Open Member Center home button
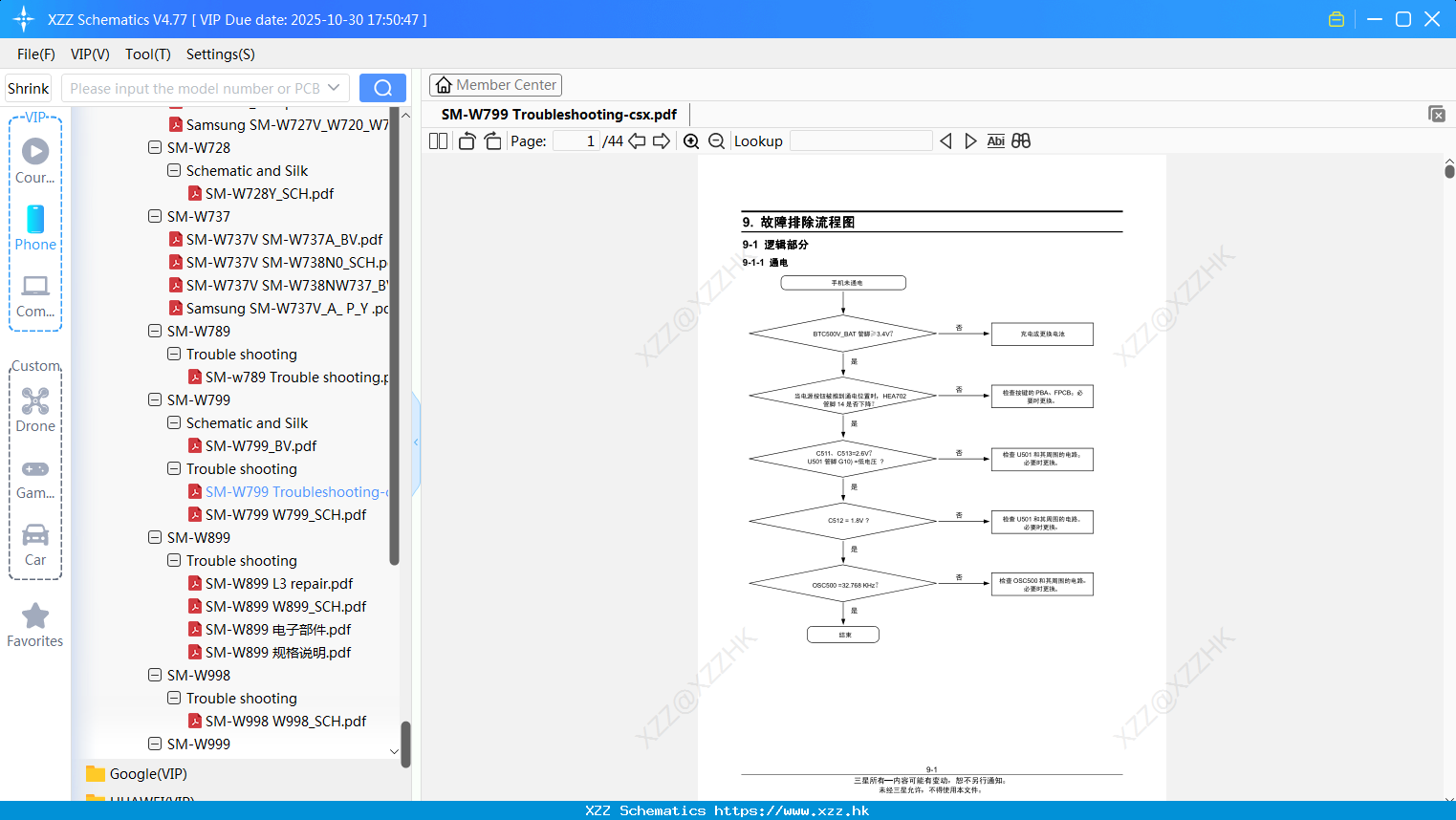 pos(495,85)
